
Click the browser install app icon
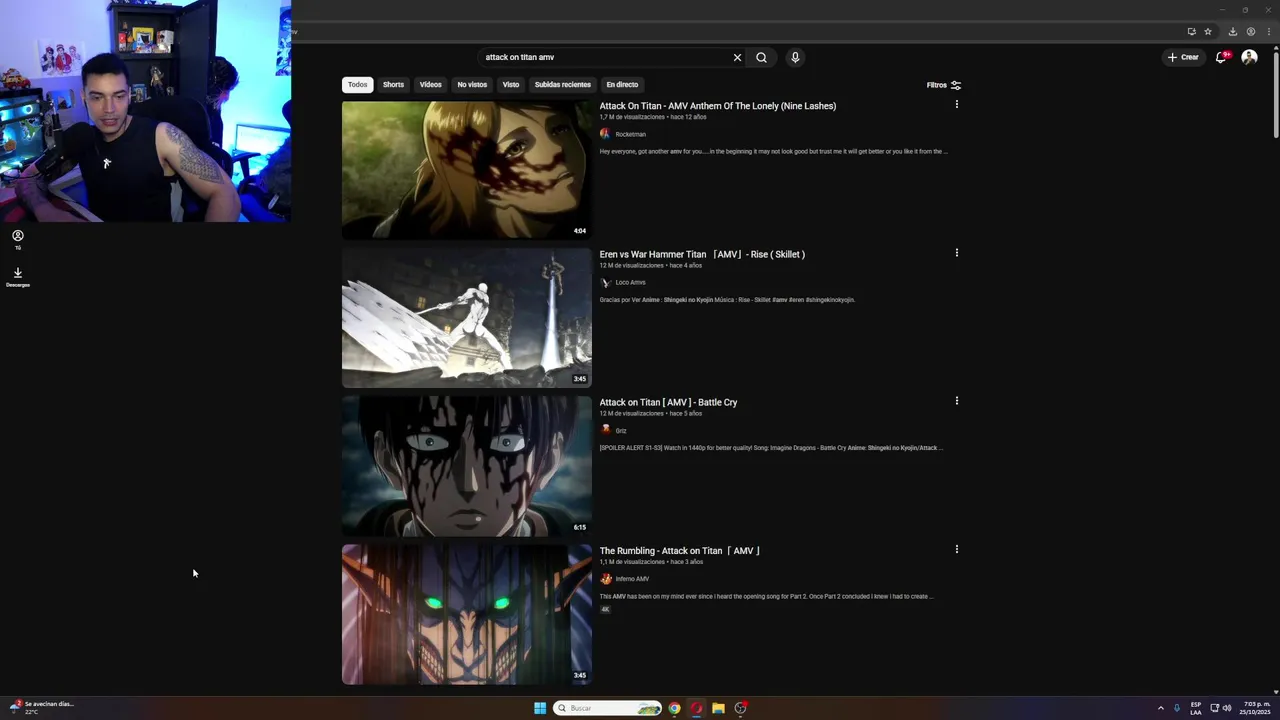click(1191, 31)
